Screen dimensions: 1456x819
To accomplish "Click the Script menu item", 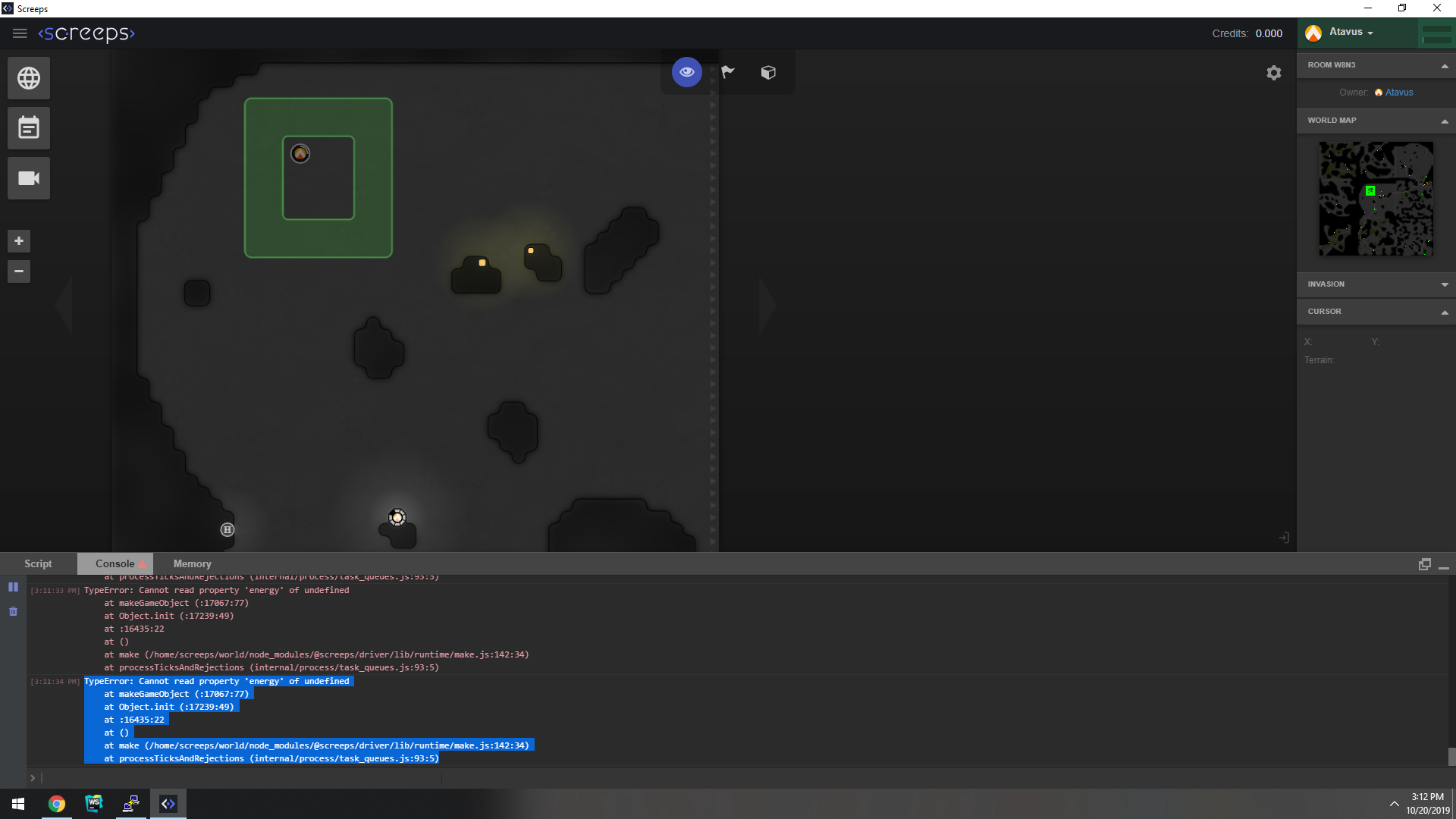I will coord(38,563).
